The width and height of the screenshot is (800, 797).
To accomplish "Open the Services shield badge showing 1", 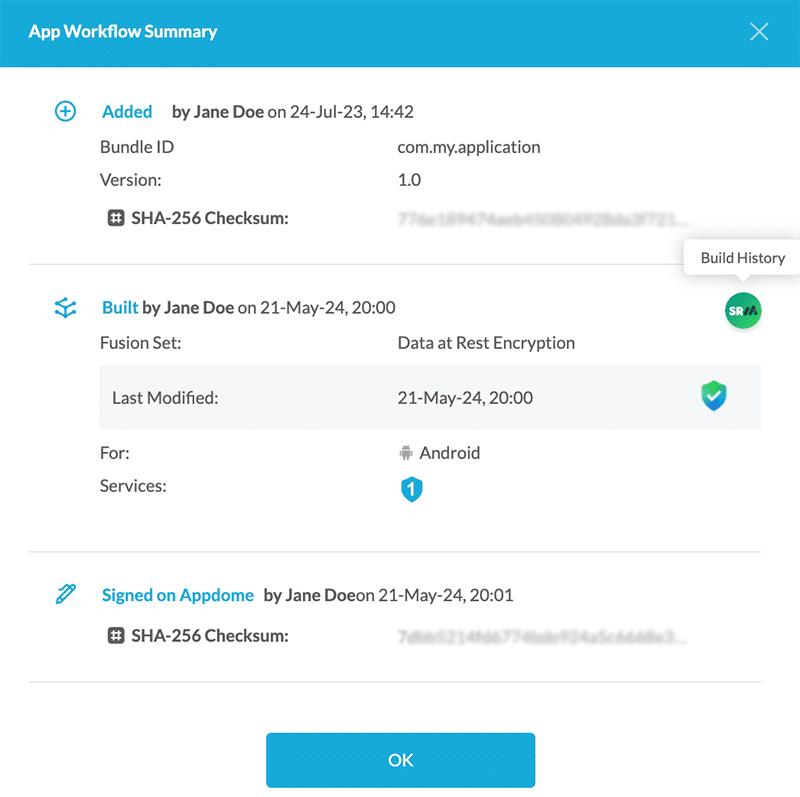I will click(x=412, y=489).
